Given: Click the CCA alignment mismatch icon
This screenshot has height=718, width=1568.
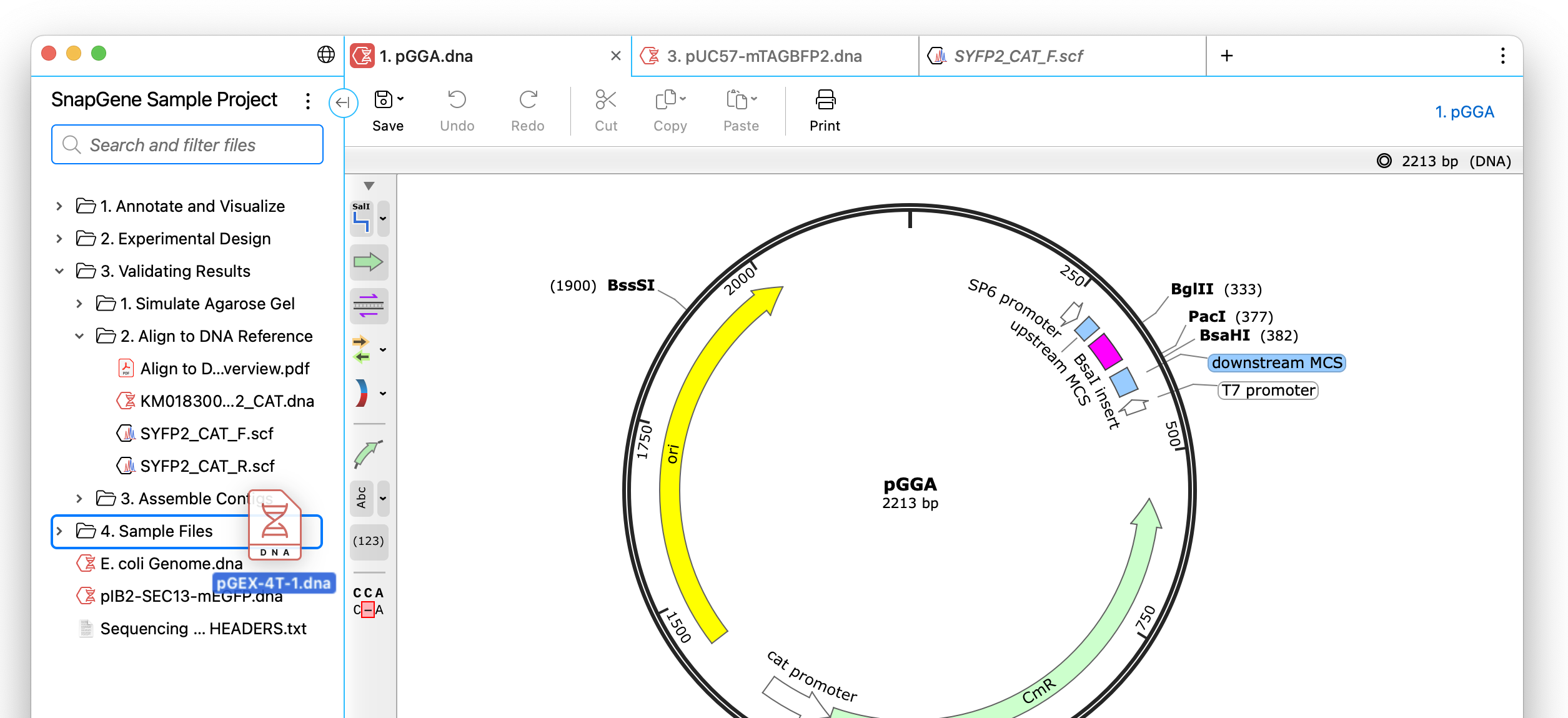Looking at the screenshot, I should [x=369, y=601].
